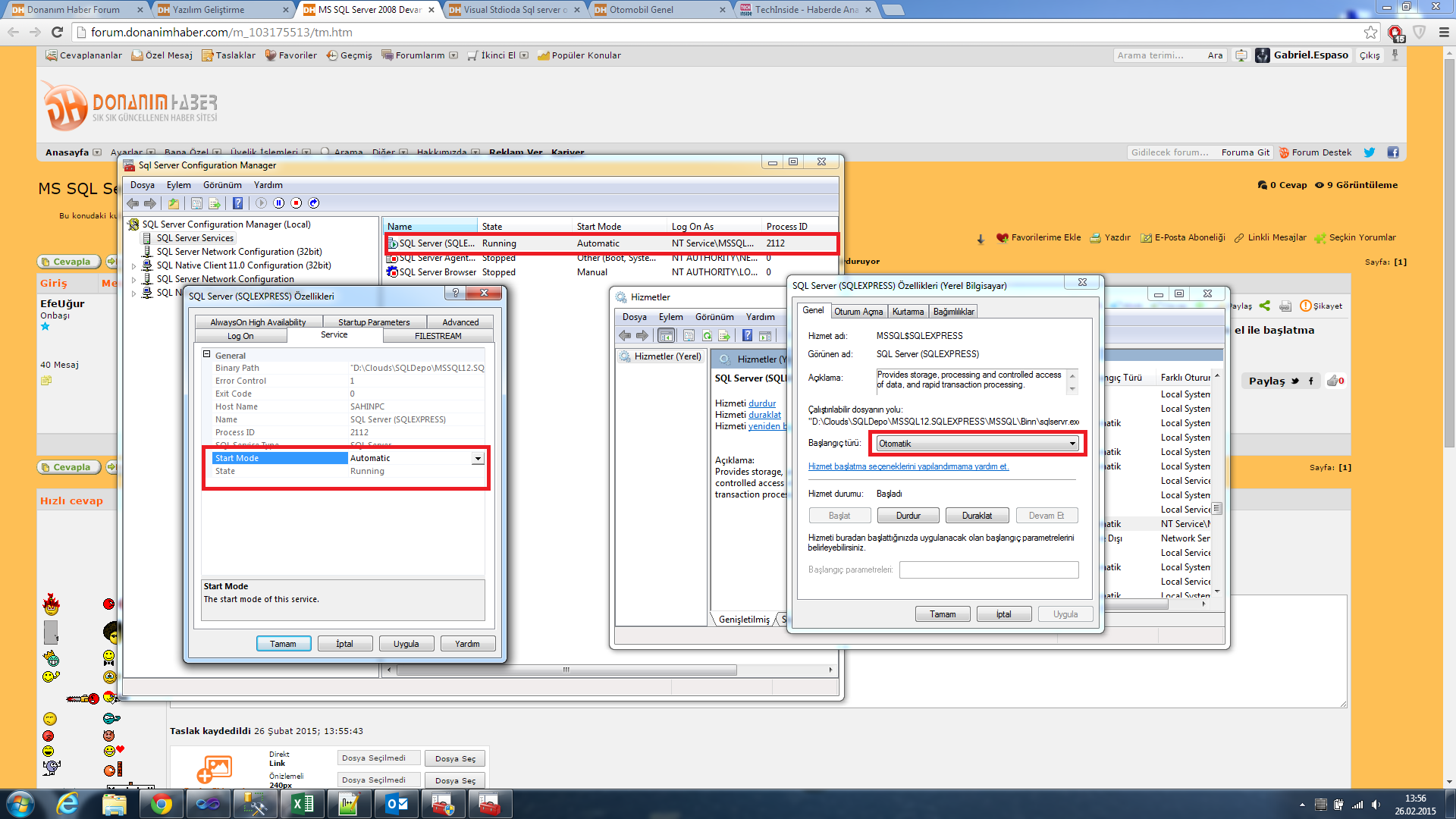The image size is (1456, 819).
Task: Open Notepad++ from the taskbar
Action: pos(349,804)
